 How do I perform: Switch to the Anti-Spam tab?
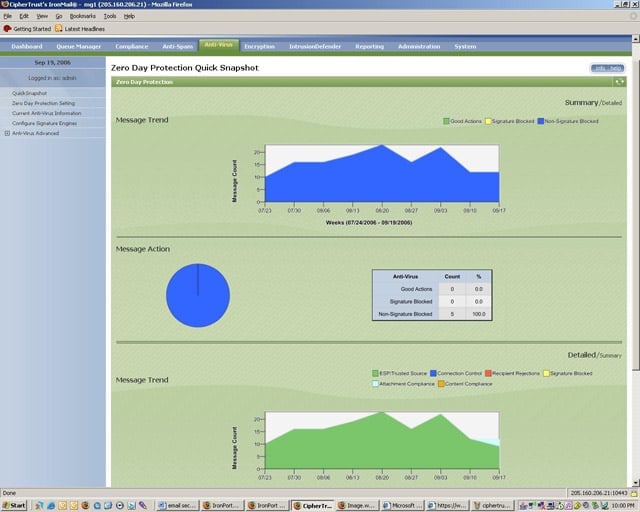click(x=178, y=47)
